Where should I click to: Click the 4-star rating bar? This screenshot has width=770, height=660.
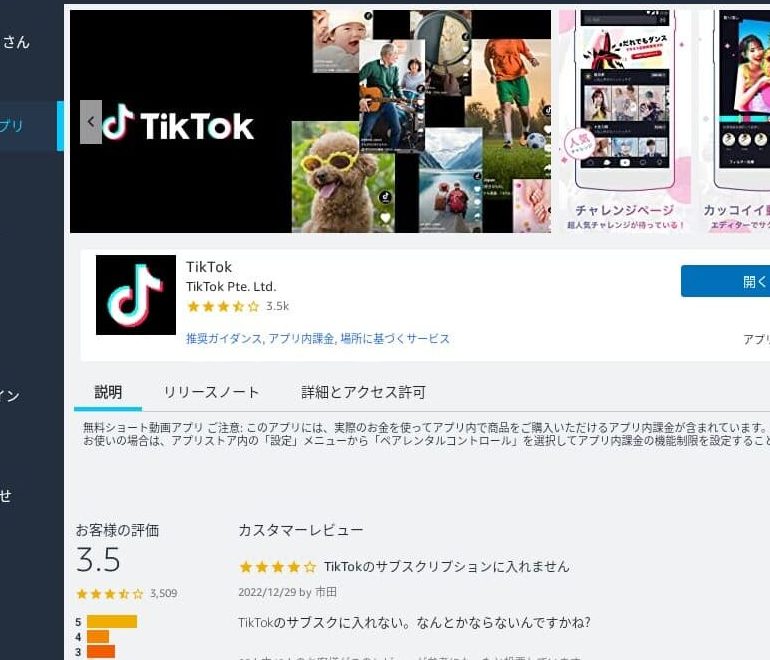coord(98,637)
